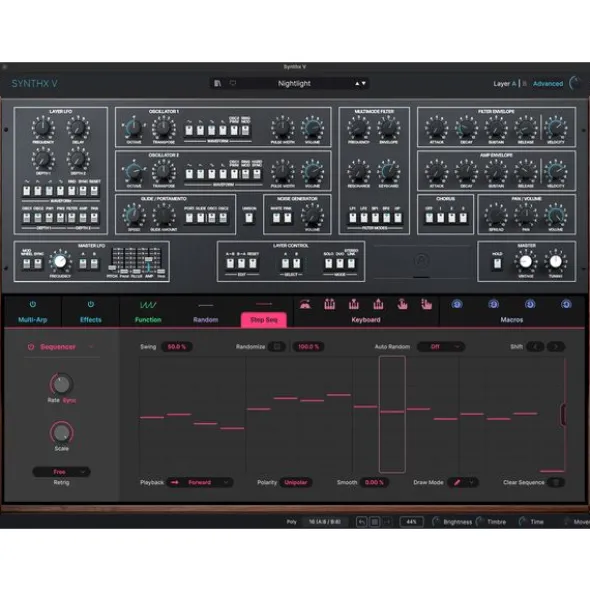Select the Chorus Off switch

(429, 218)
